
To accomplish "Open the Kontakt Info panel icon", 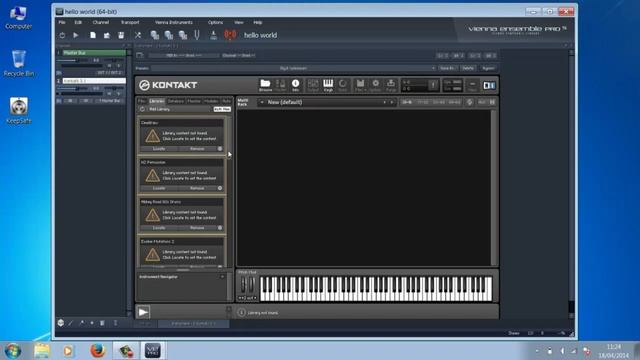I will [295, 85].
